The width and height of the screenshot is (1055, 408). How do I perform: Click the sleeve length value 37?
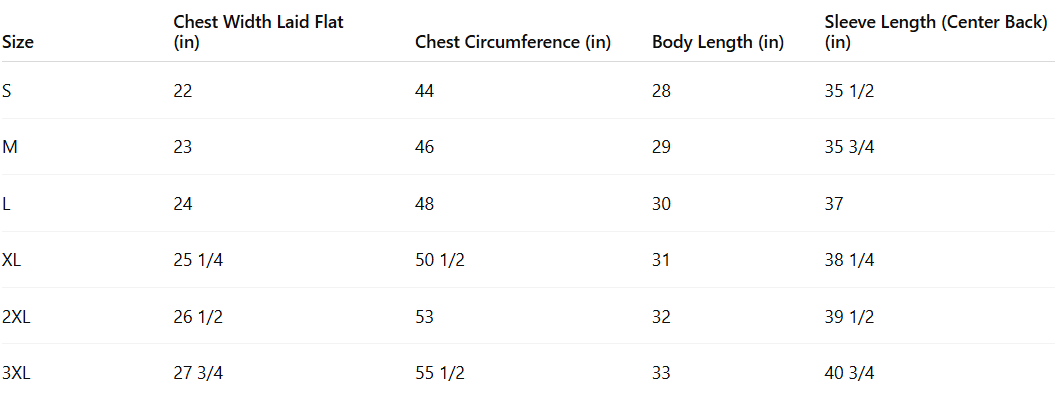pos(834,203)
